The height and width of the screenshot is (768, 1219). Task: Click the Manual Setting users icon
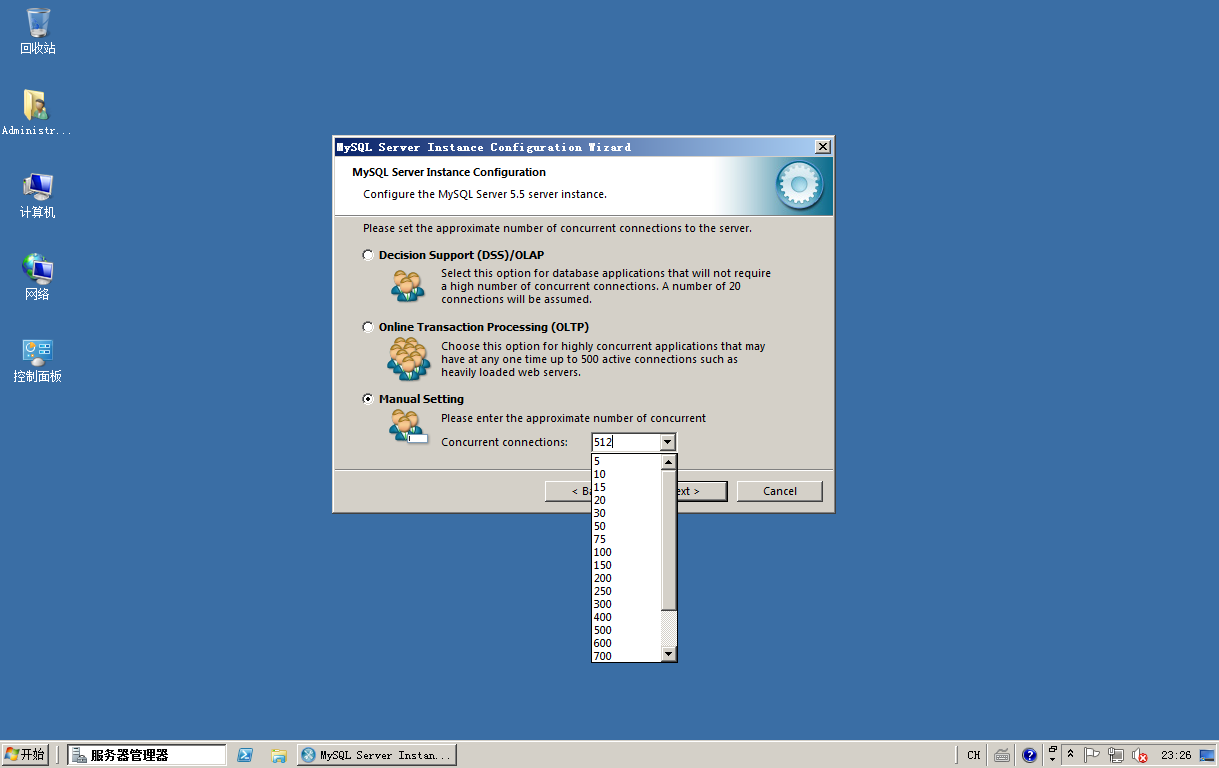tap(407, 427)
